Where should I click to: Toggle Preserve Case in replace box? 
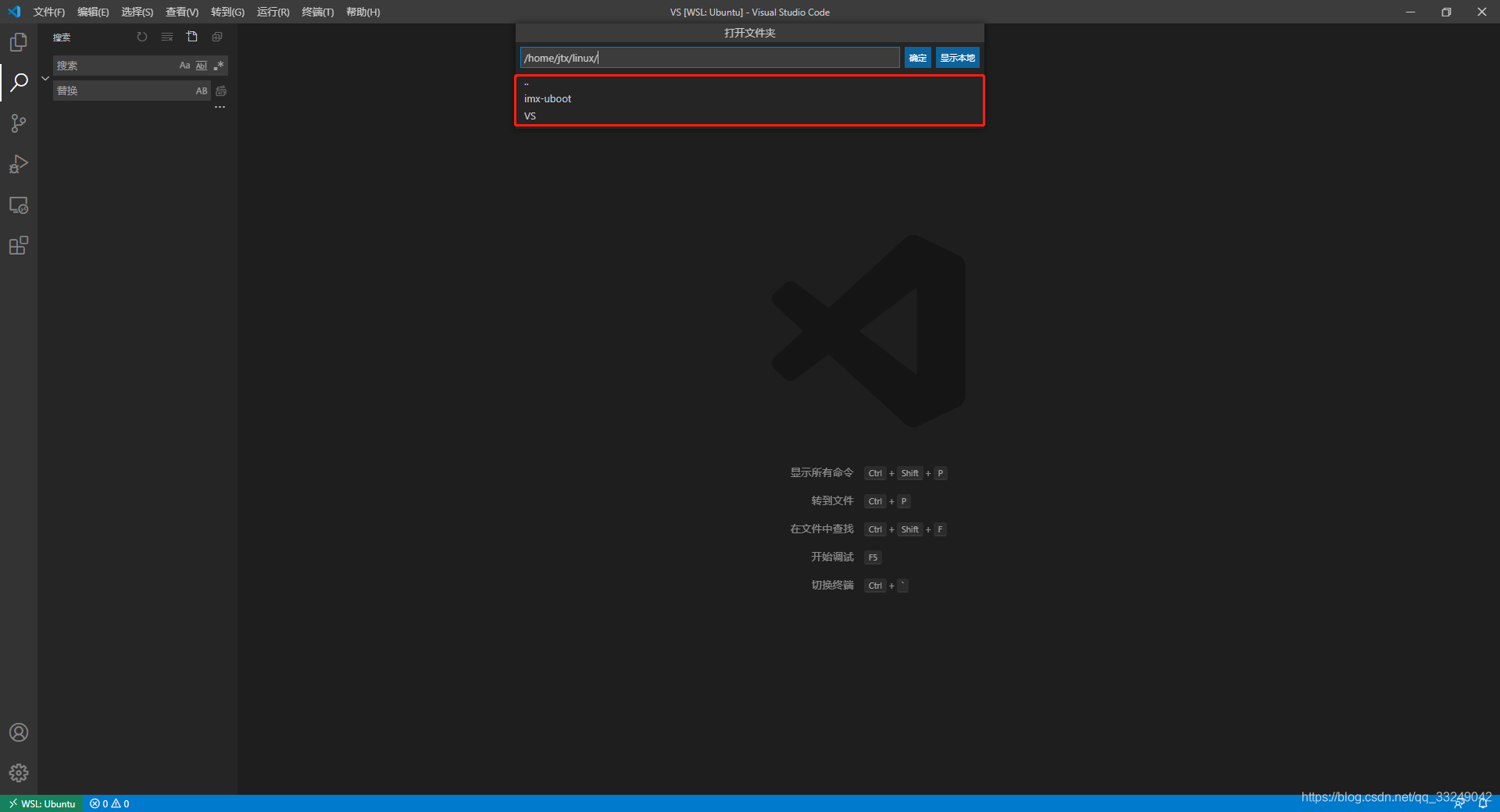coord(202,91)
